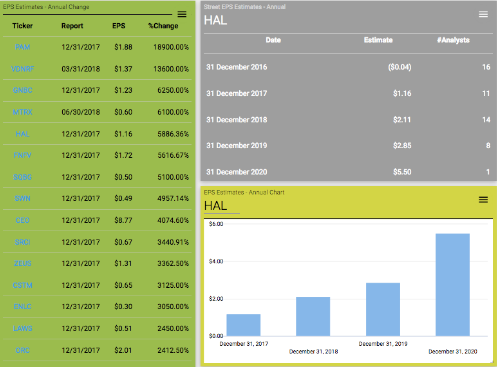Click the 5886.36% change value
497x367 pixels.
(173, 134)
